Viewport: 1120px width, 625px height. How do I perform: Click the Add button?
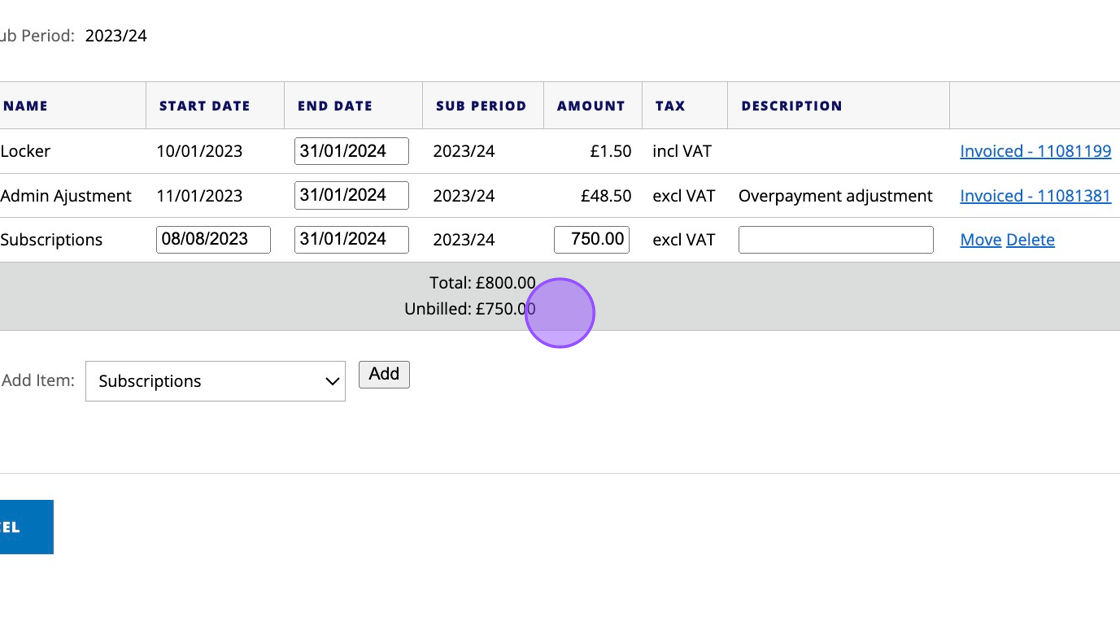pyautogui.click(x=384, y=374)
